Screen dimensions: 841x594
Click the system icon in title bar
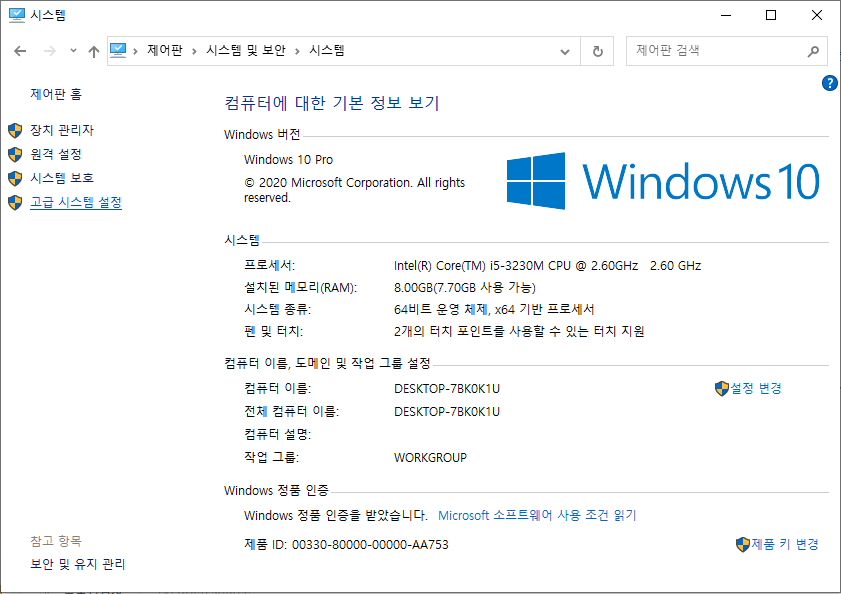(17, 15)
